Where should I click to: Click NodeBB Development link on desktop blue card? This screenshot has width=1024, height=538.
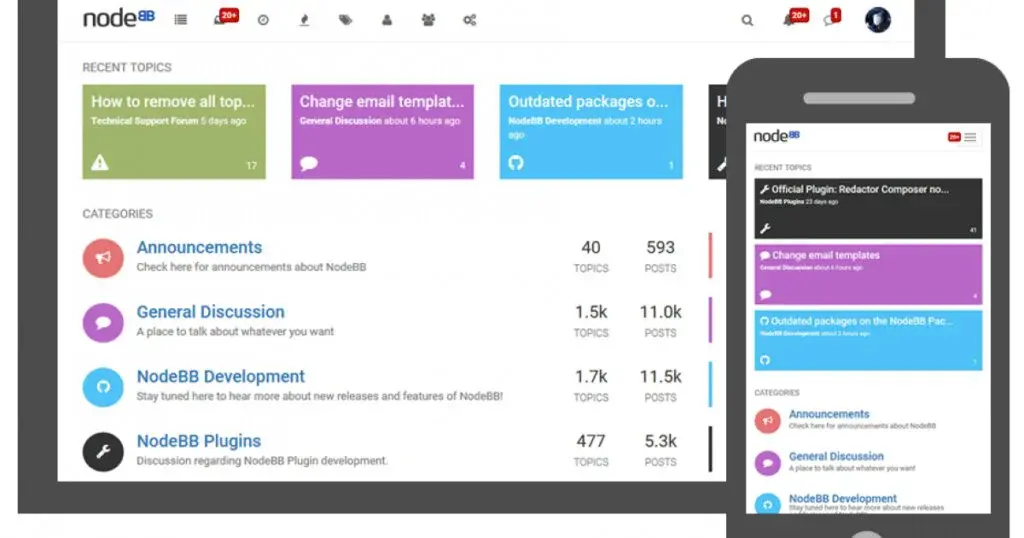tap(554, 121)
